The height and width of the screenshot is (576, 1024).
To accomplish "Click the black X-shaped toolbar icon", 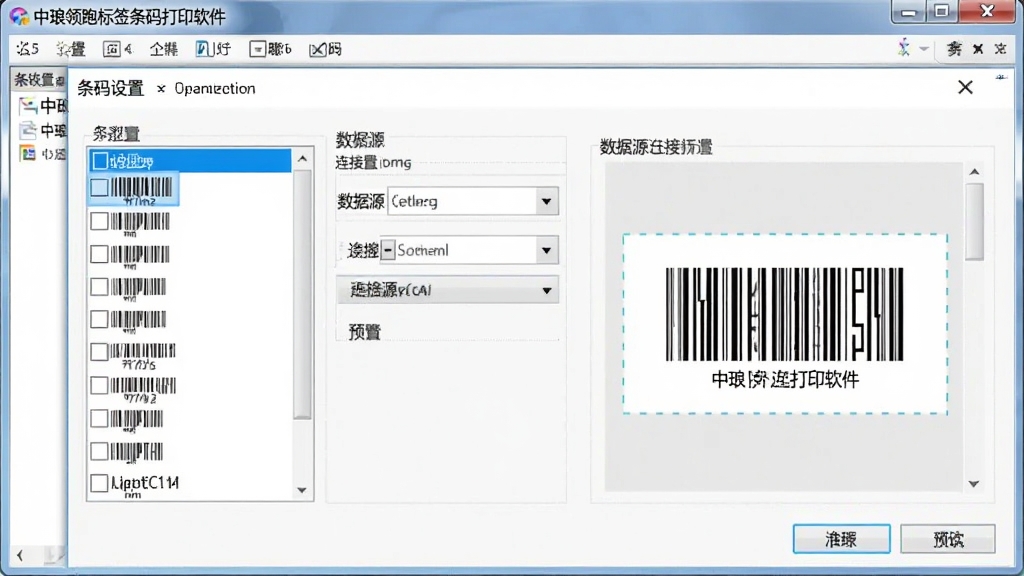I will (978, 49).
